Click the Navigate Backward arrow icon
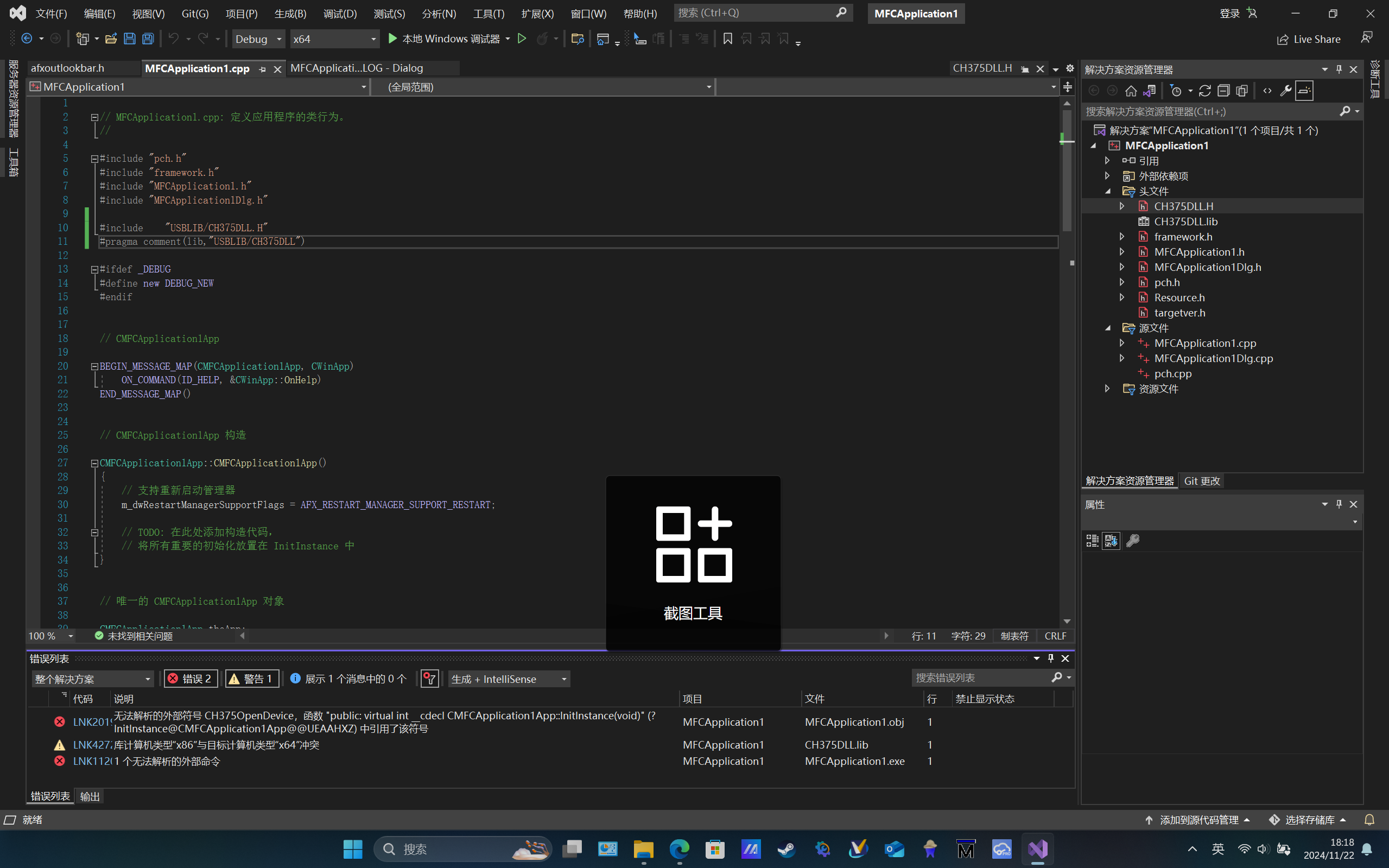 [27, 39]
